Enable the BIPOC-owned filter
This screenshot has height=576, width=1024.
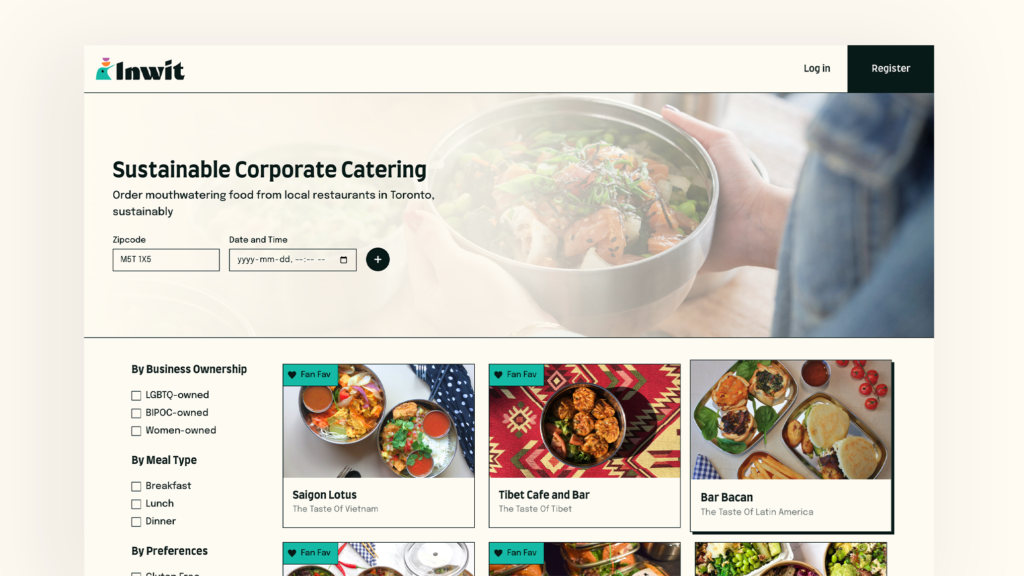coord(136,413)
